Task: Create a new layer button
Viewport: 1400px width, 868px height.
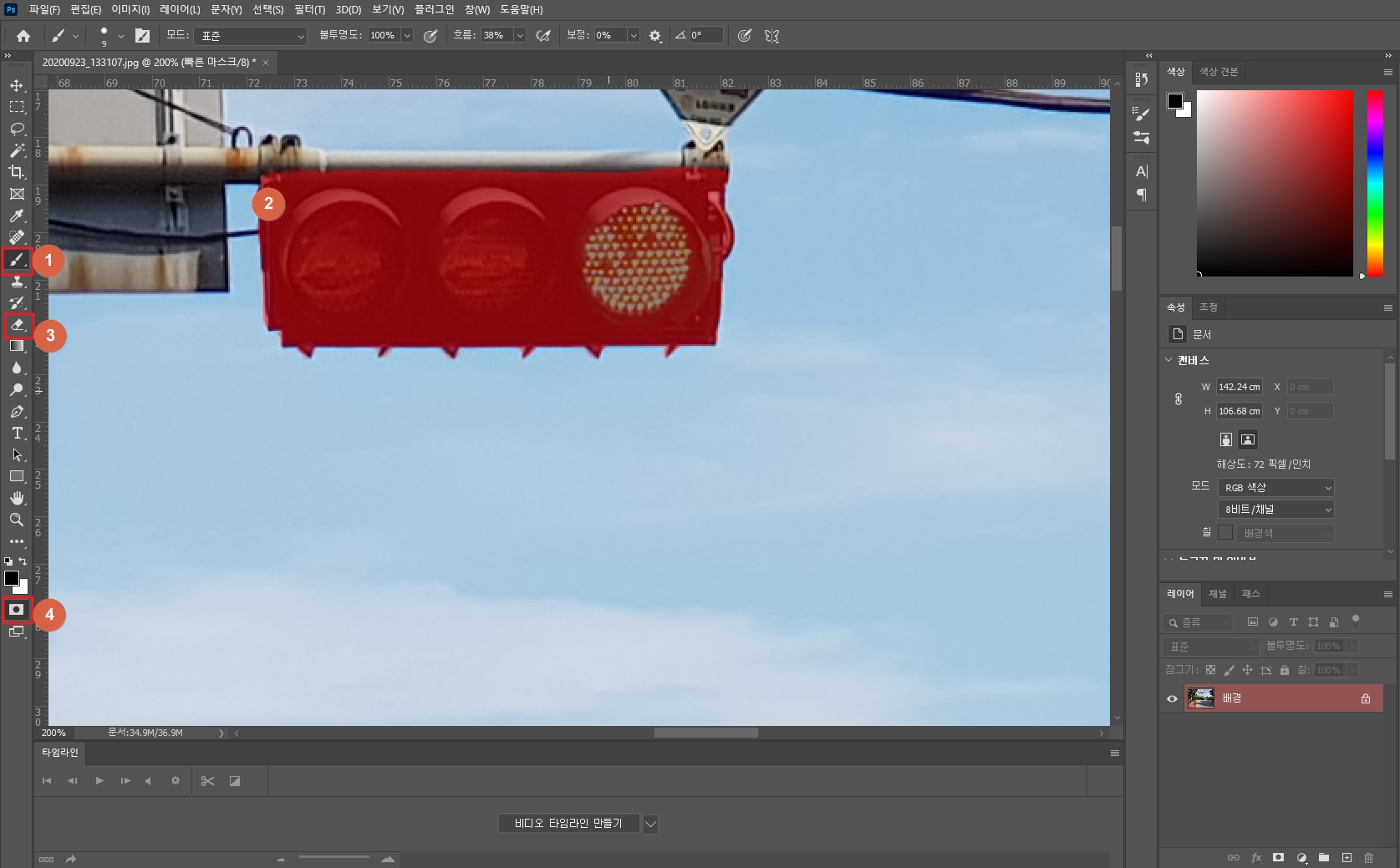Action: [1347, 857]
